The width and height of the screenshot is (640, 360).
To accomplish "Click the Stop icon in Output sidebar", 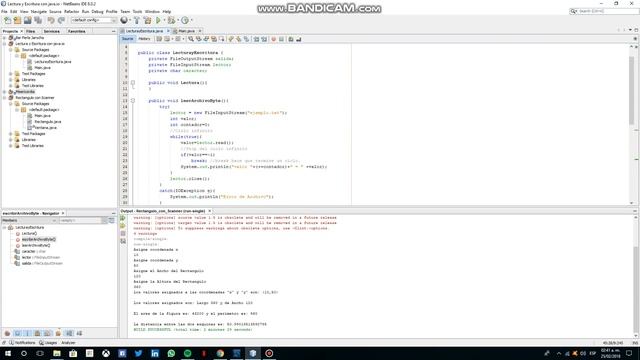I will pyautogui.click(x=123, y=233).
